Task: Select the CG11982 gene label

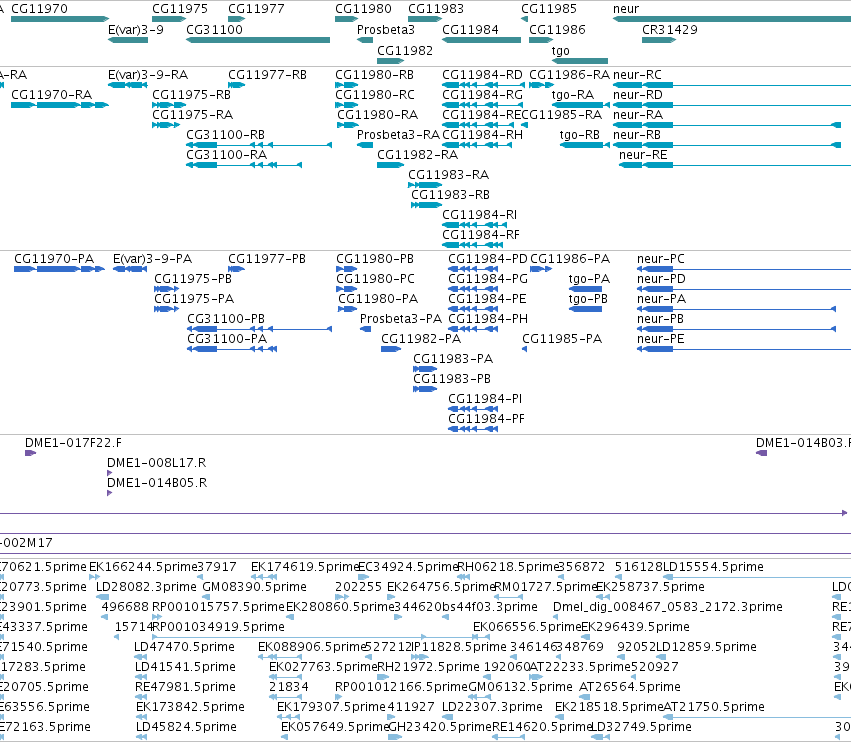Action: coord(405,50)
